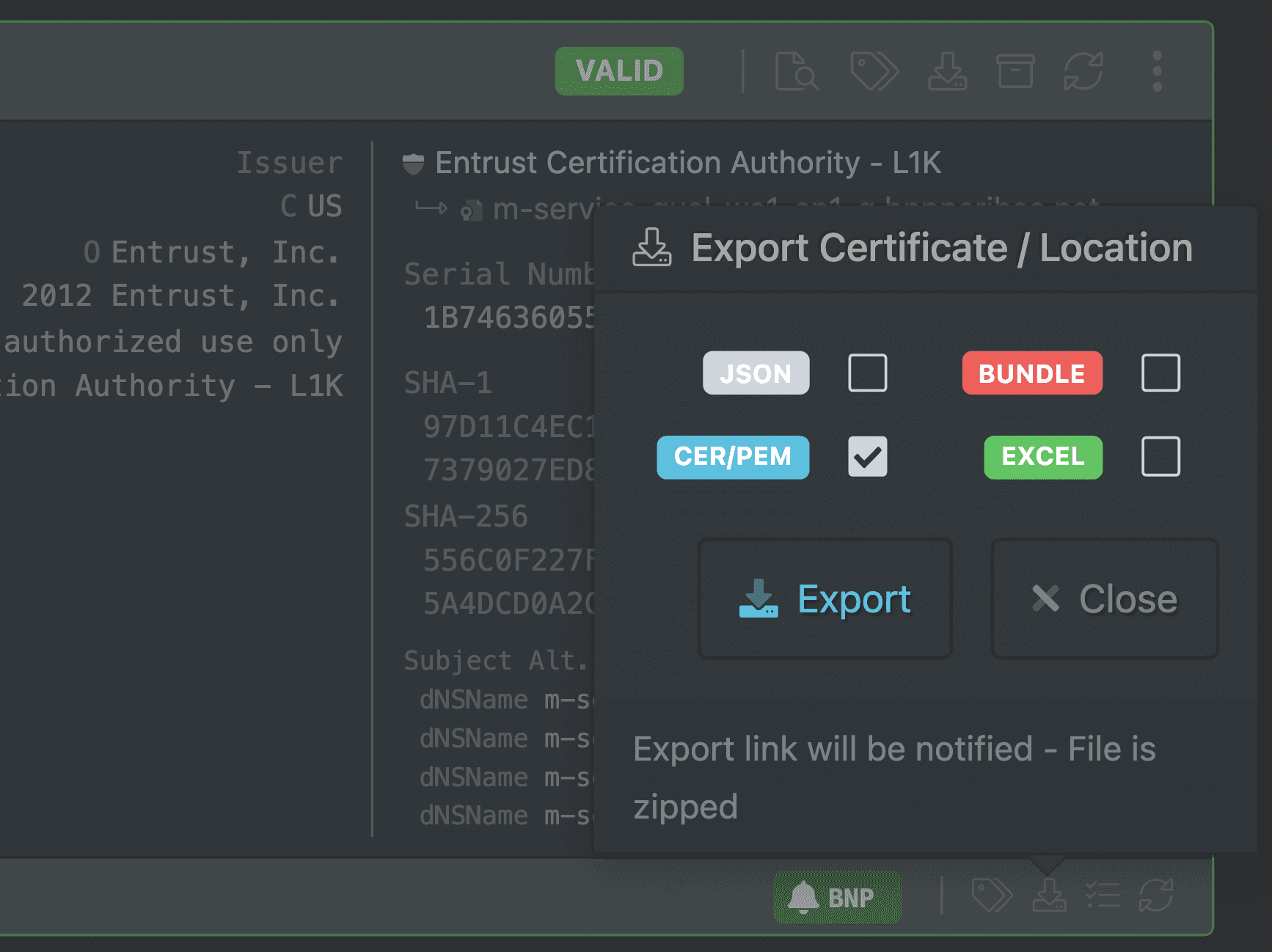Click the refresh icon in top toolbar
Image resolution: width=1272 pixels, height=952 pixels.
pos(1083,71)
